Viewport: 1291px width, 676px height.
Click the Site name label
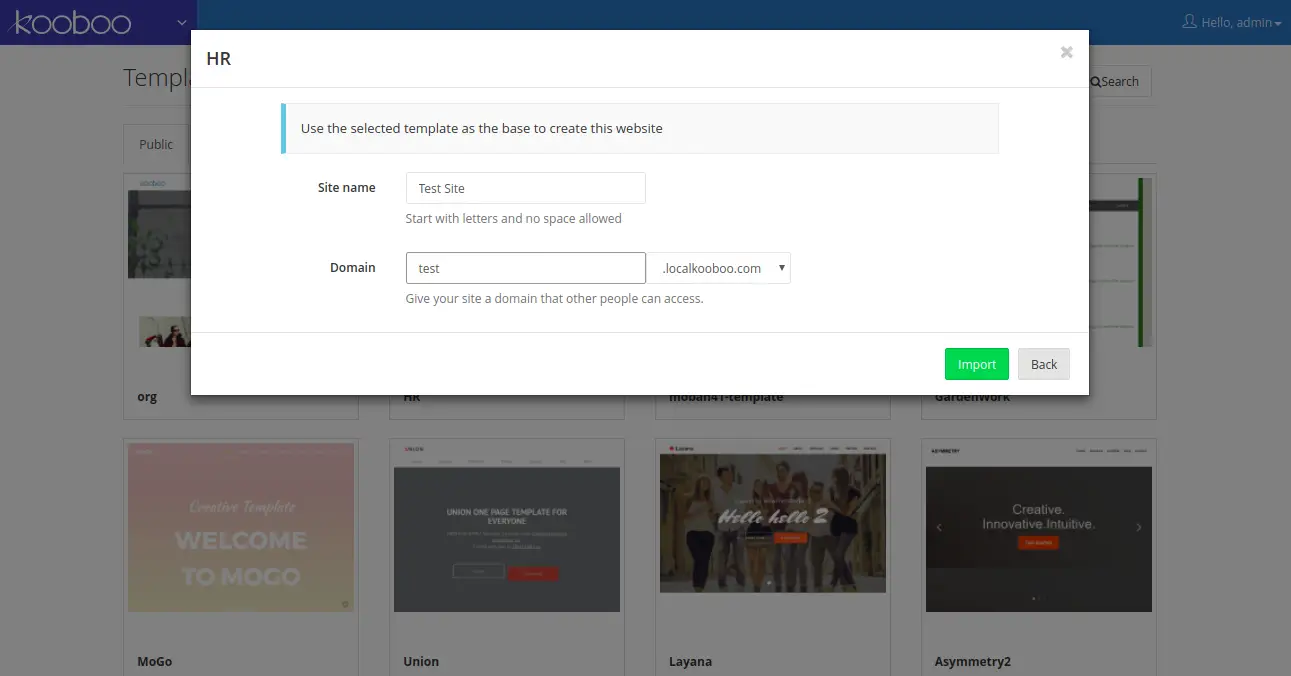click(x=346, y=187)
